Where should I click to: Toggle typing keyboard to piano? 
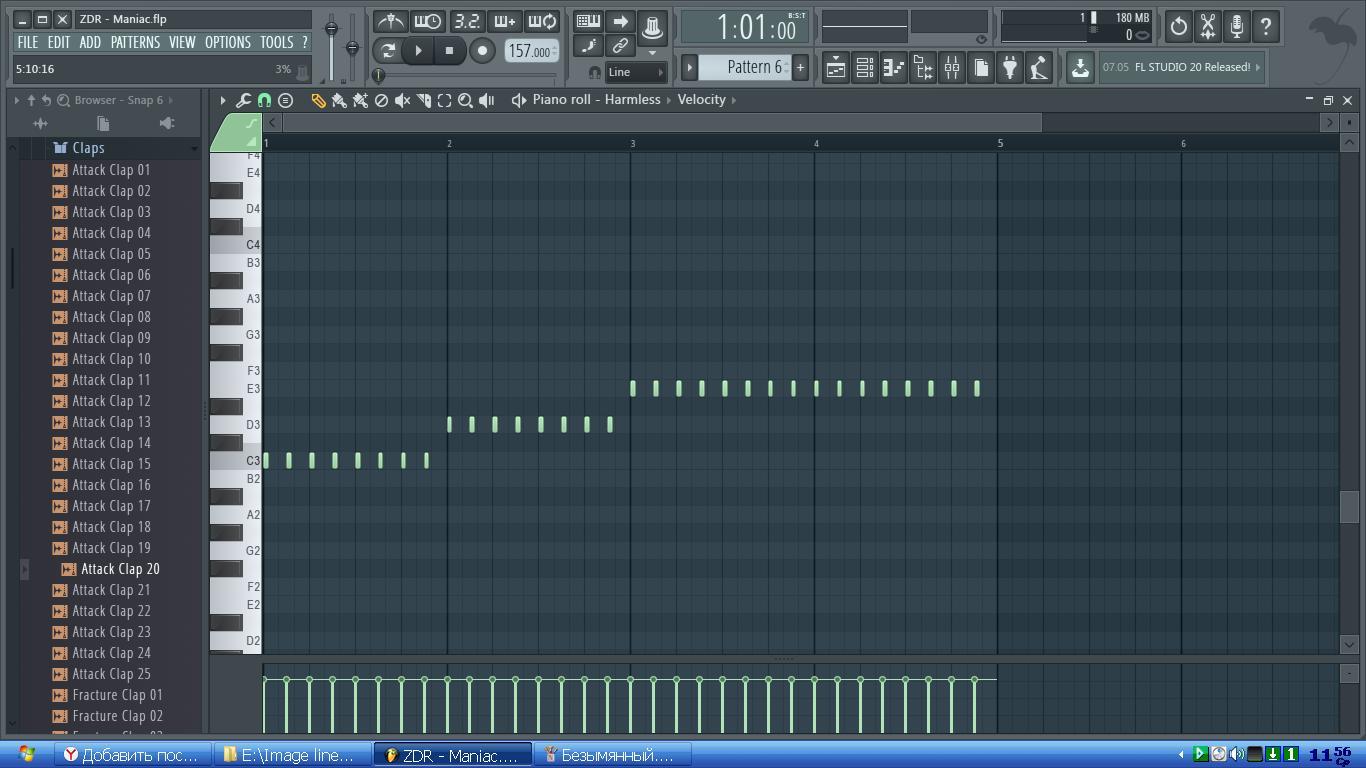pos(588,22)
